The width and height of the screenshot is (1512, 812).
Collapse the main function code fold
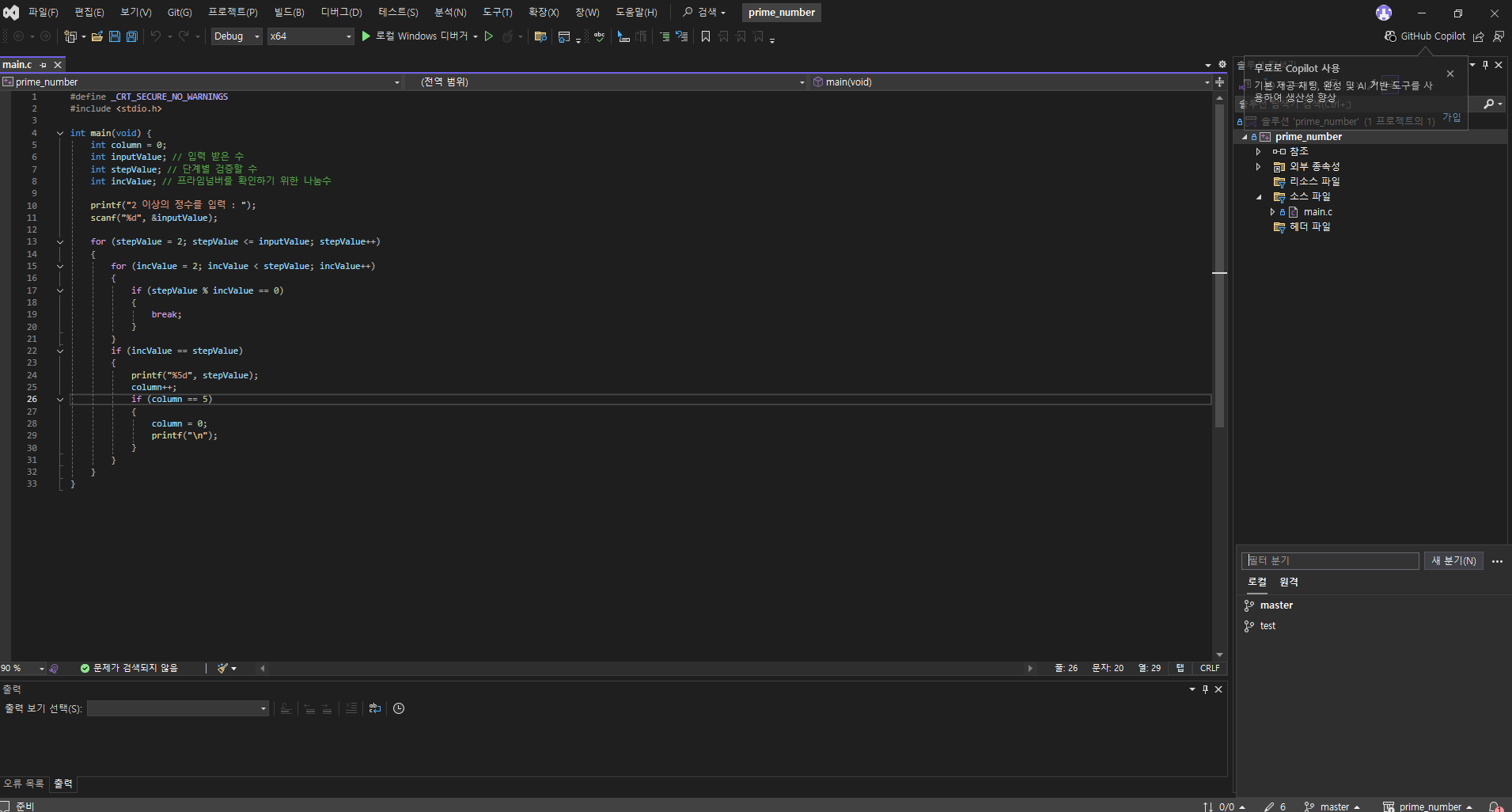59,133
